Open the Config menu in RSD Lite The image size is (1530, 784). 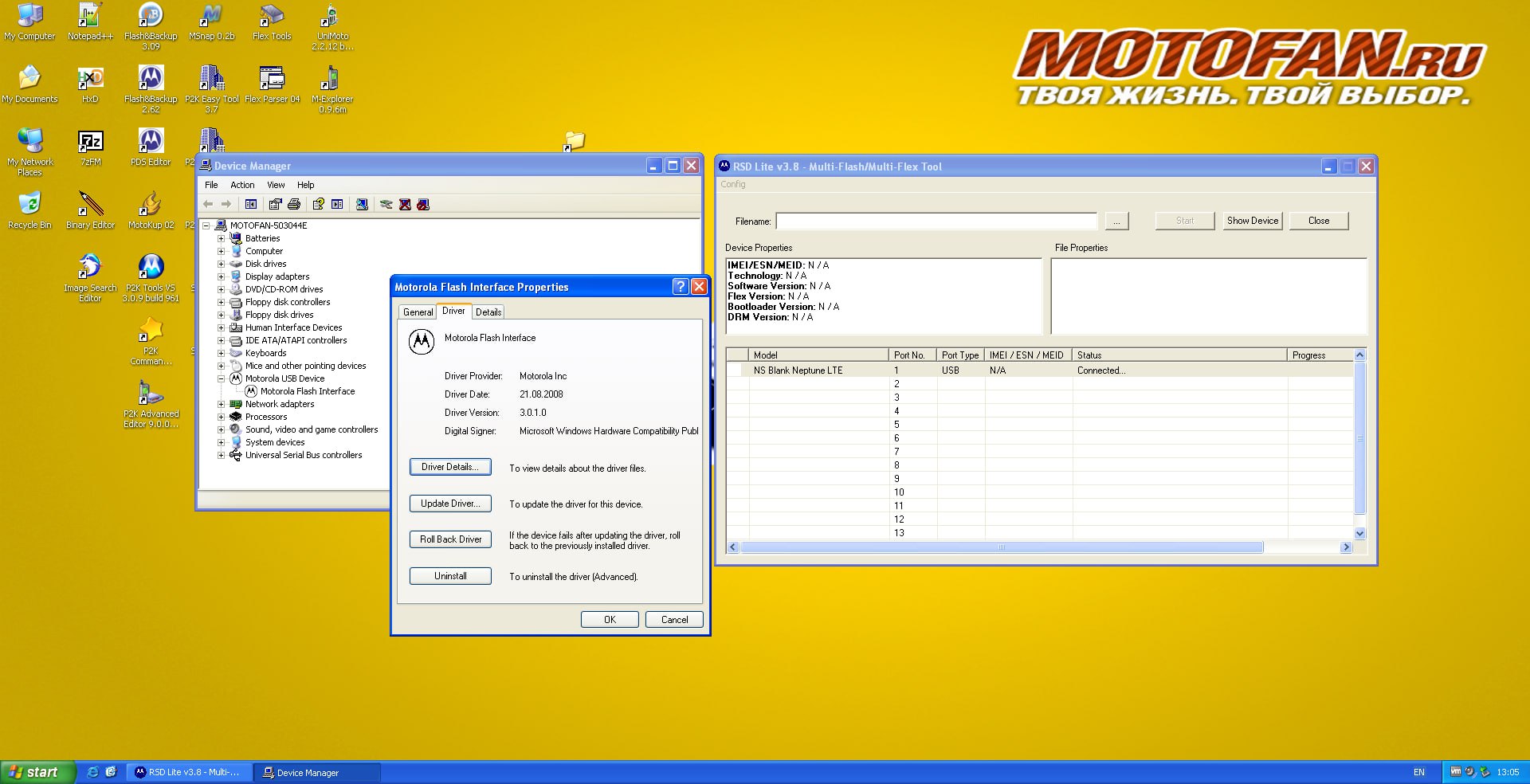tap(733, 184)
